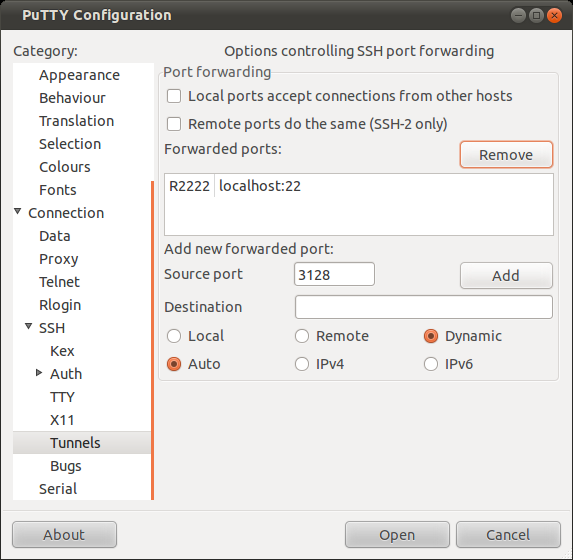Choose the IPv6 radio button
573x560 pixels.
(x=431, y=364)
